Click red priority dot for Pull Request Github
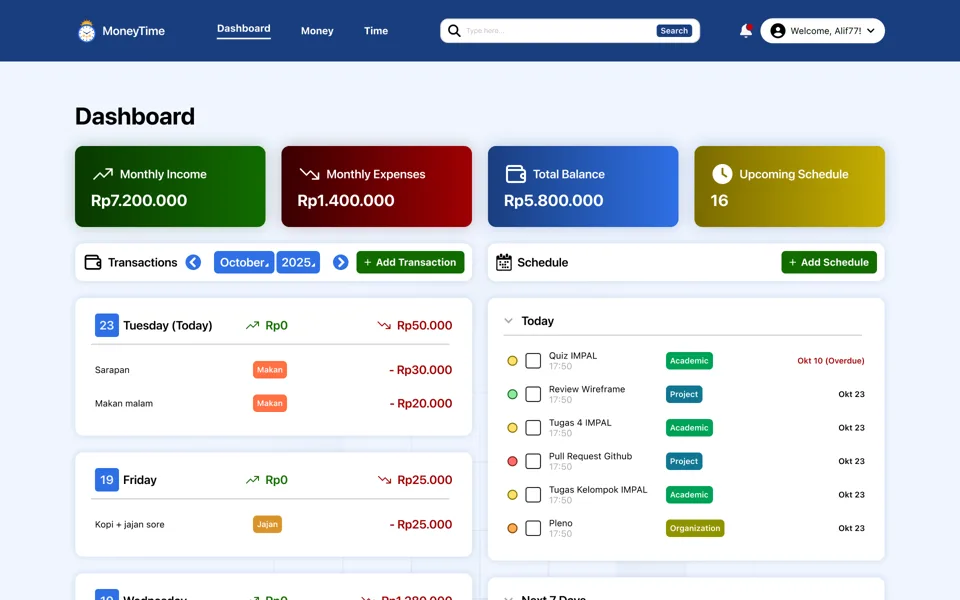The height and width of the screenshot is (600, 960). [512, 461]
